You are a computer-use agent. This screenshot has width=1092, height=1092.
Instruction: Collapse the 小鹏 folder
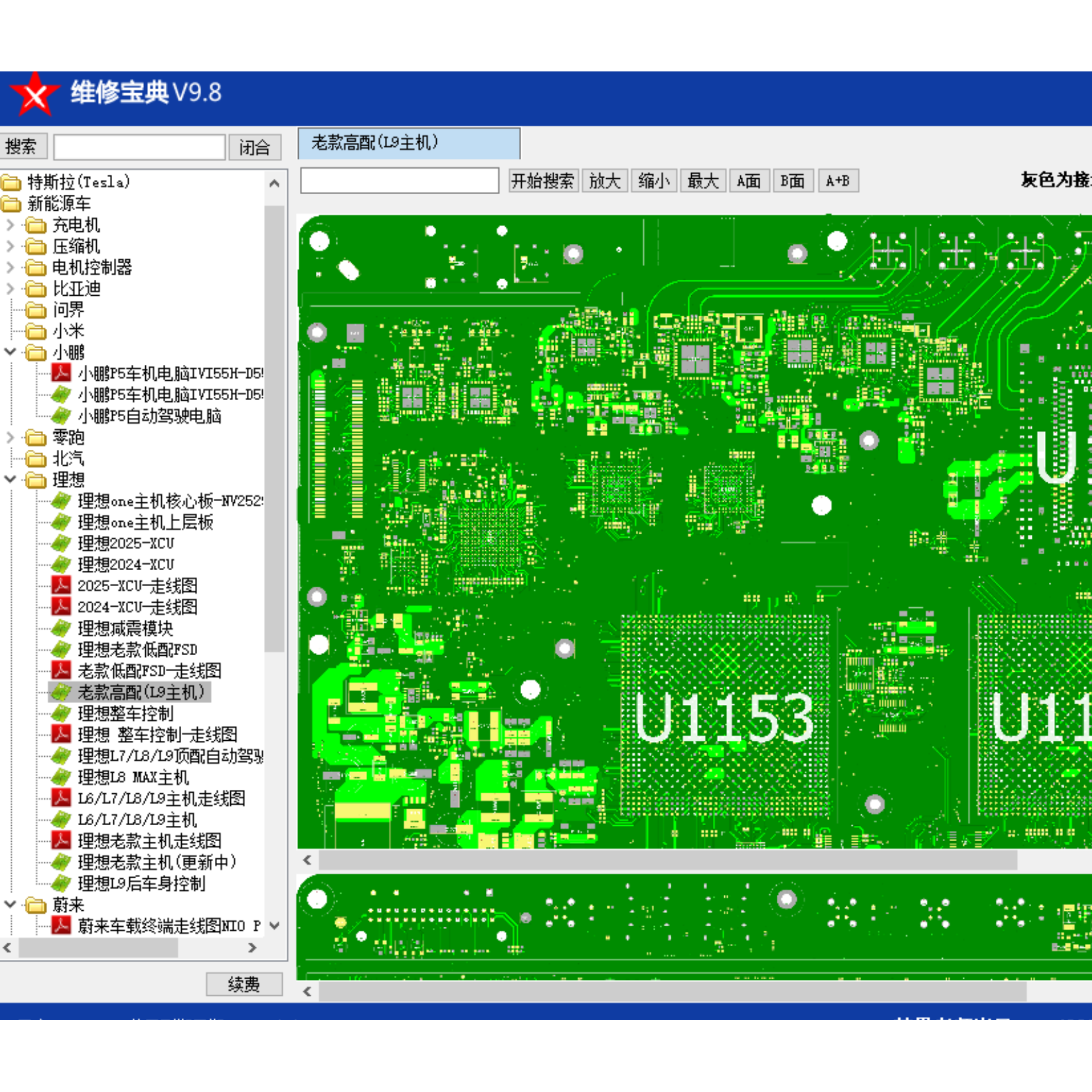coord(10,352)
